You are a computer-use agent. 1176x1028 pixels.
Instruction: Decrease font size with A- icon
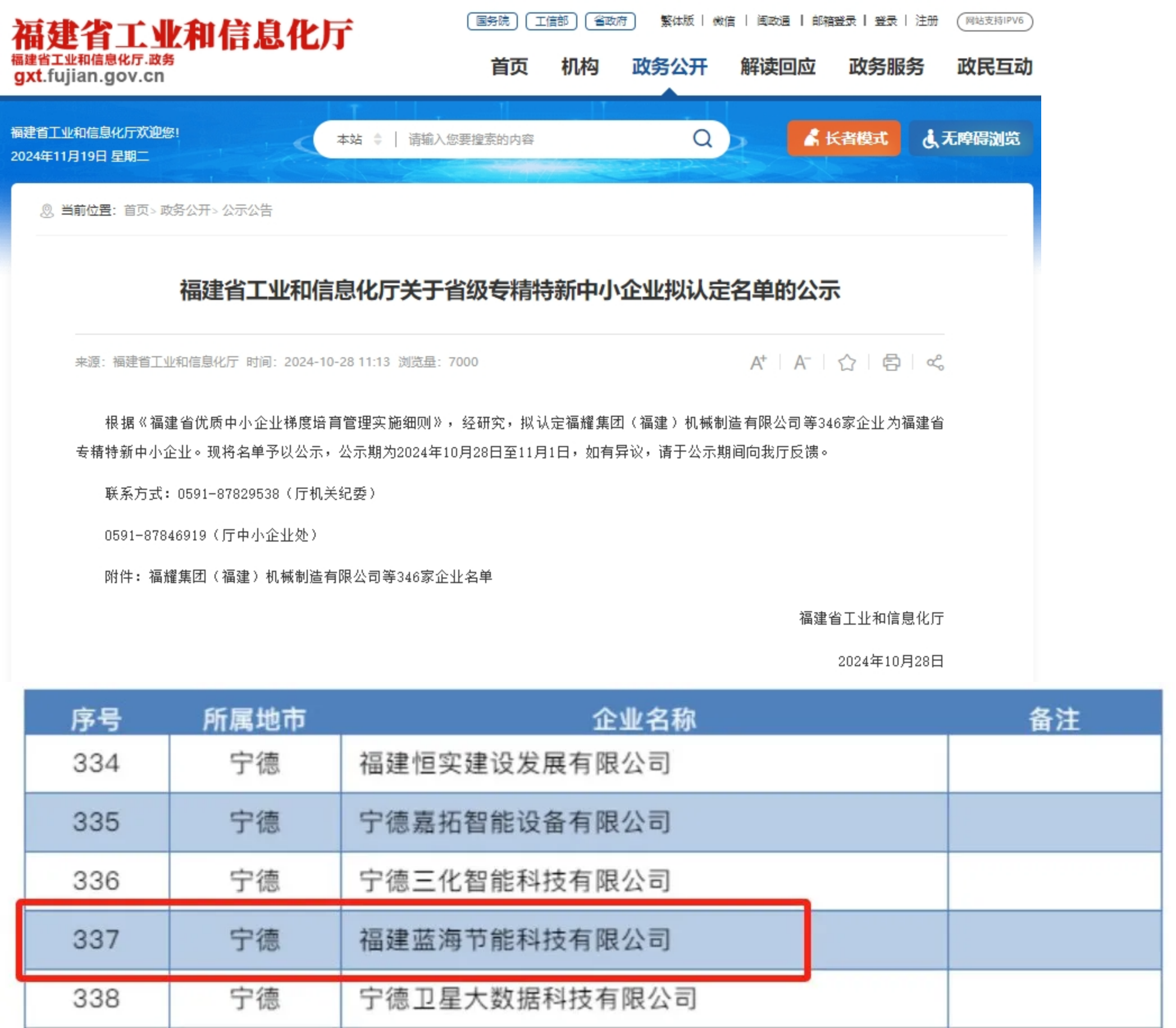801,362
